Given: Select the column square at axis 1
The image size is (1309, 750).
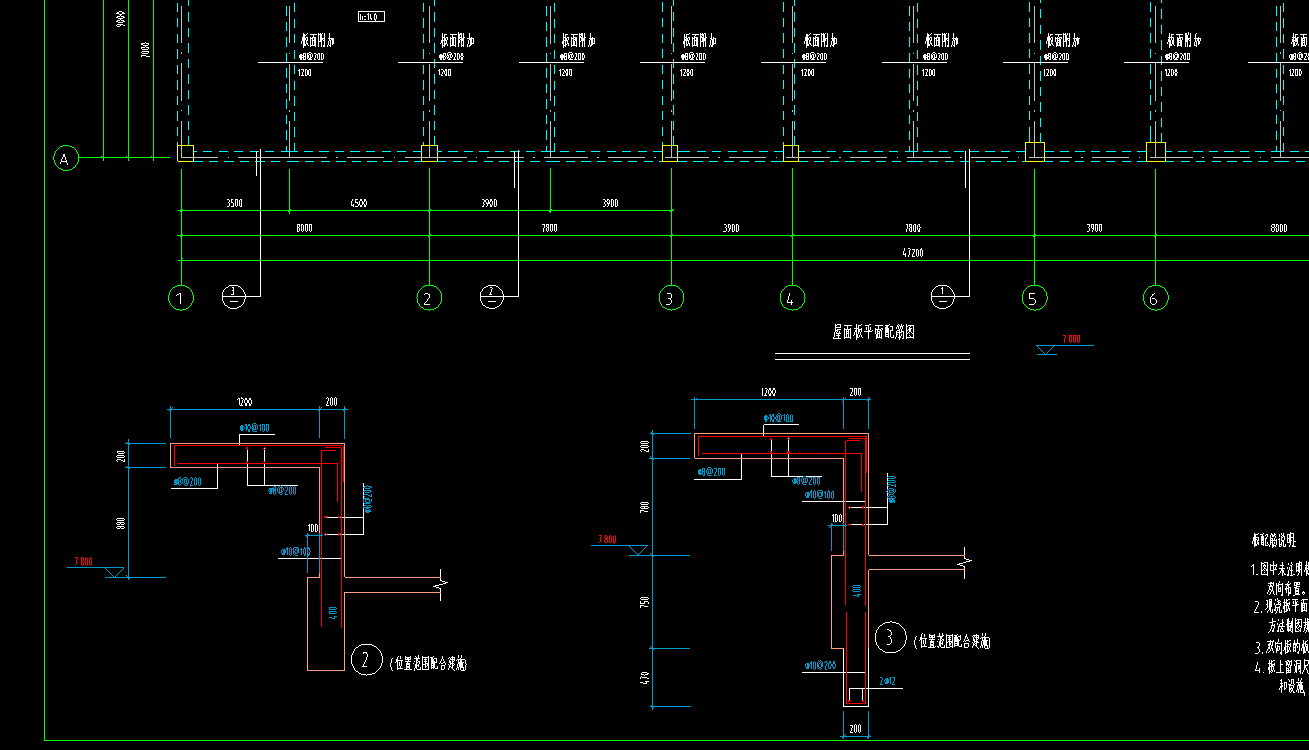Looking at the screenshot, I should click(186, 152).
